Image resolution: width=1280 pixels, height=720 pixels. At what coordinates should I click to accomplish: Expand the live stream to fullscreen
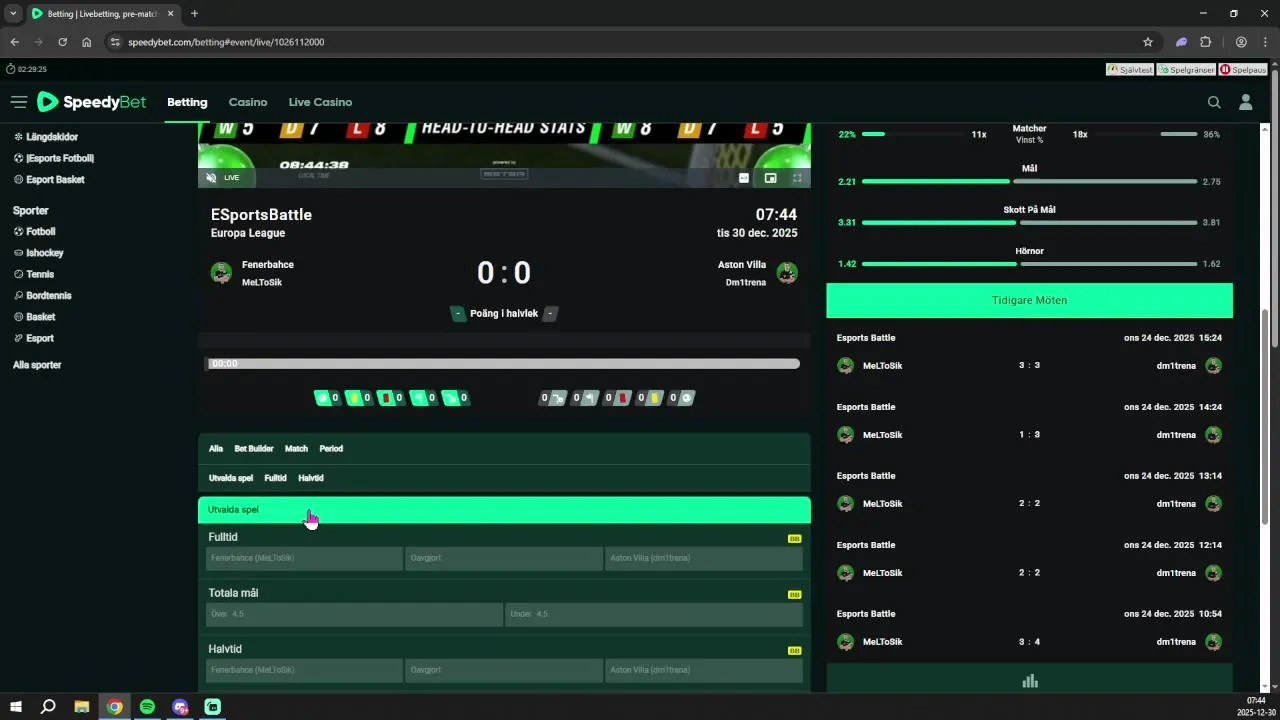[x=797, y=178]
